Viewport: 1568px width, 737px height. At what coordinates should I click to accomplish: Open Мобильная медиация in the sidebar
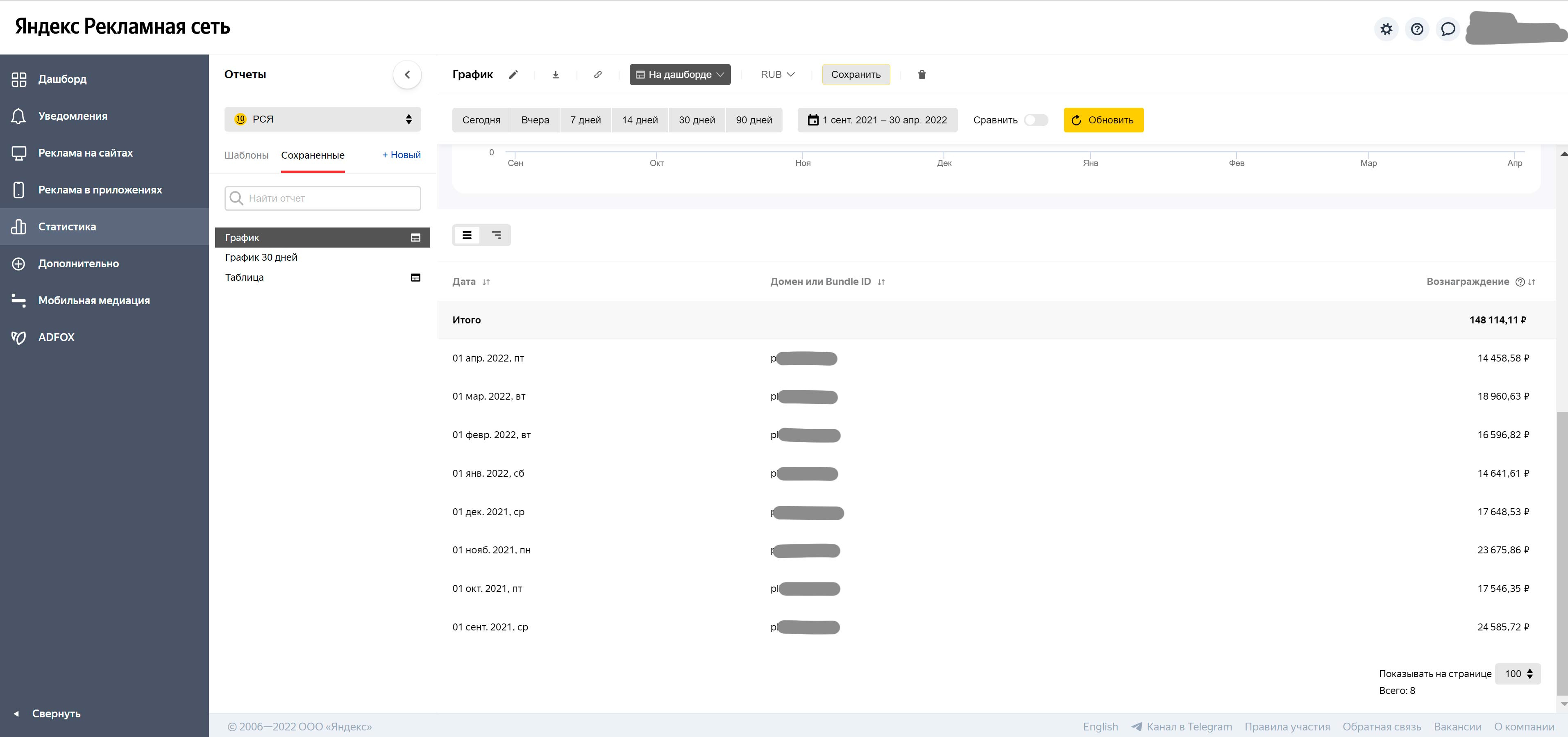coord(94,300)
